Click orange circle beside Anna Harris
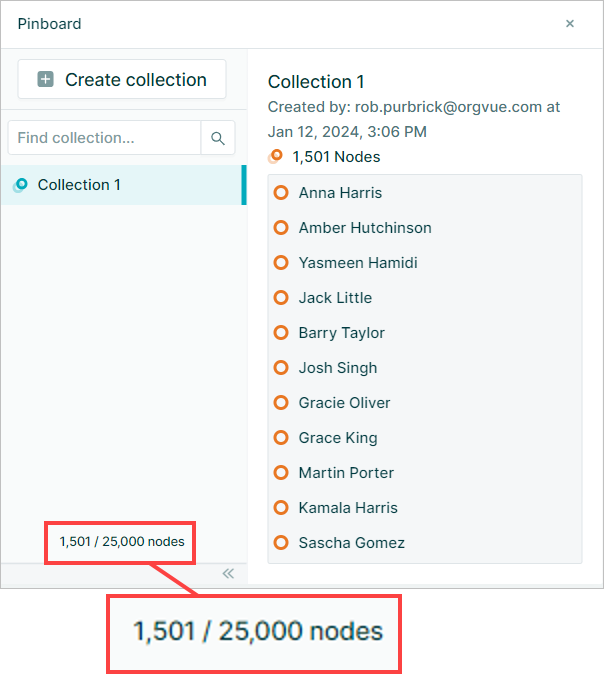The height and width of the screenshot is (674, 604). pos(281,193)
